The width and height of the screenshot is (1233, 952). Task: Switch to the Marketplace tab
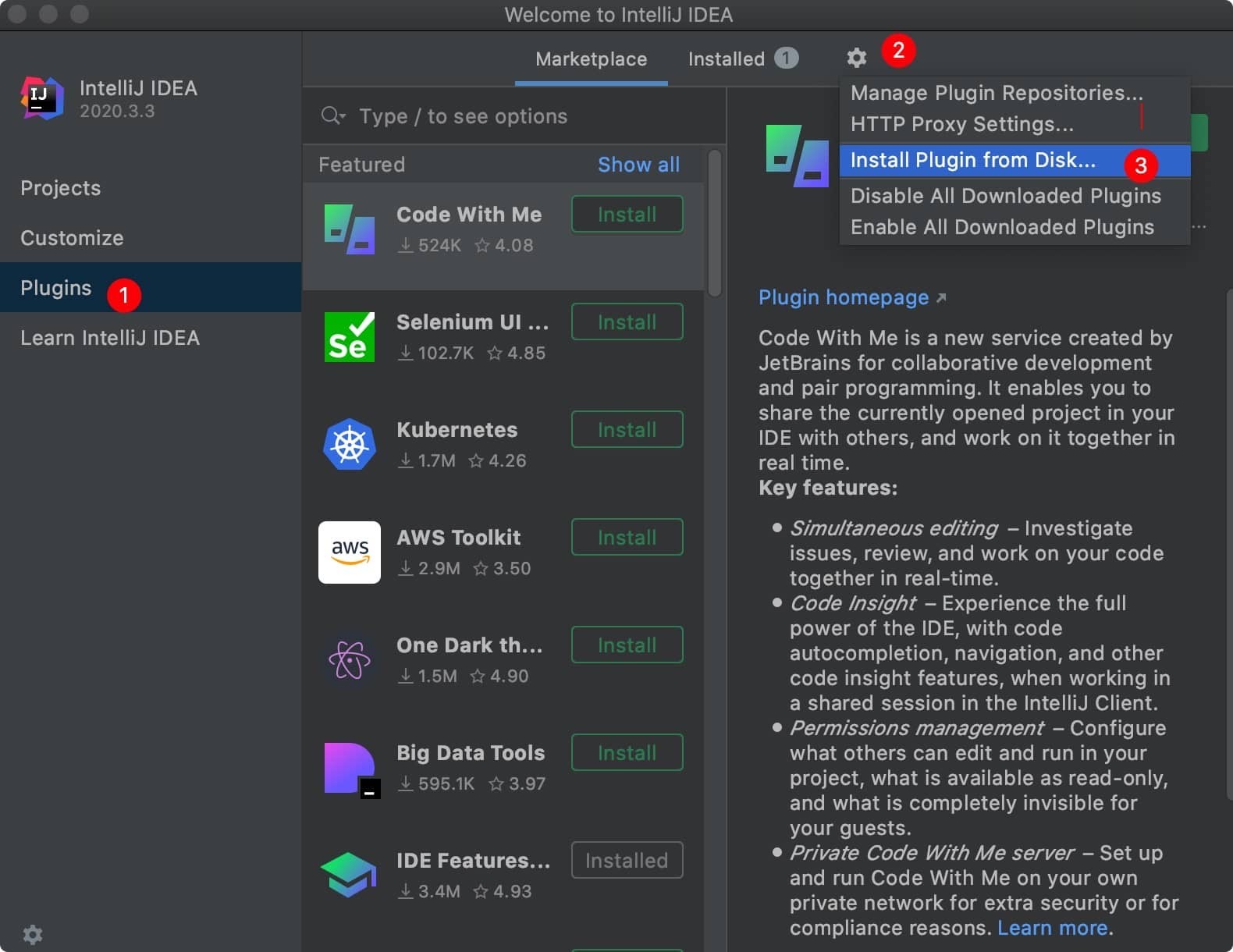point(591,59)
